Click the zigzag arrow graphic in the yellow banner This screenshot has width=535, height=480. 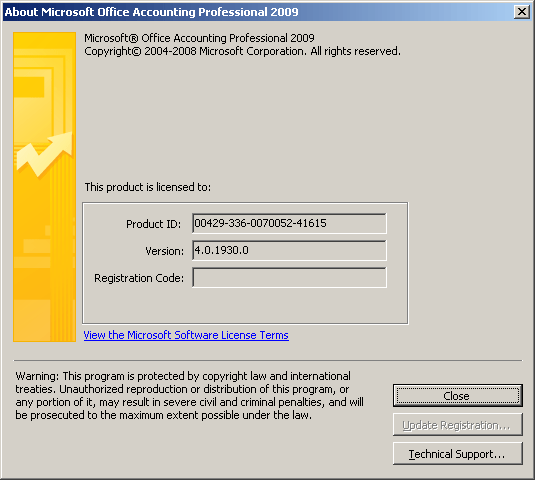(44, 155)
